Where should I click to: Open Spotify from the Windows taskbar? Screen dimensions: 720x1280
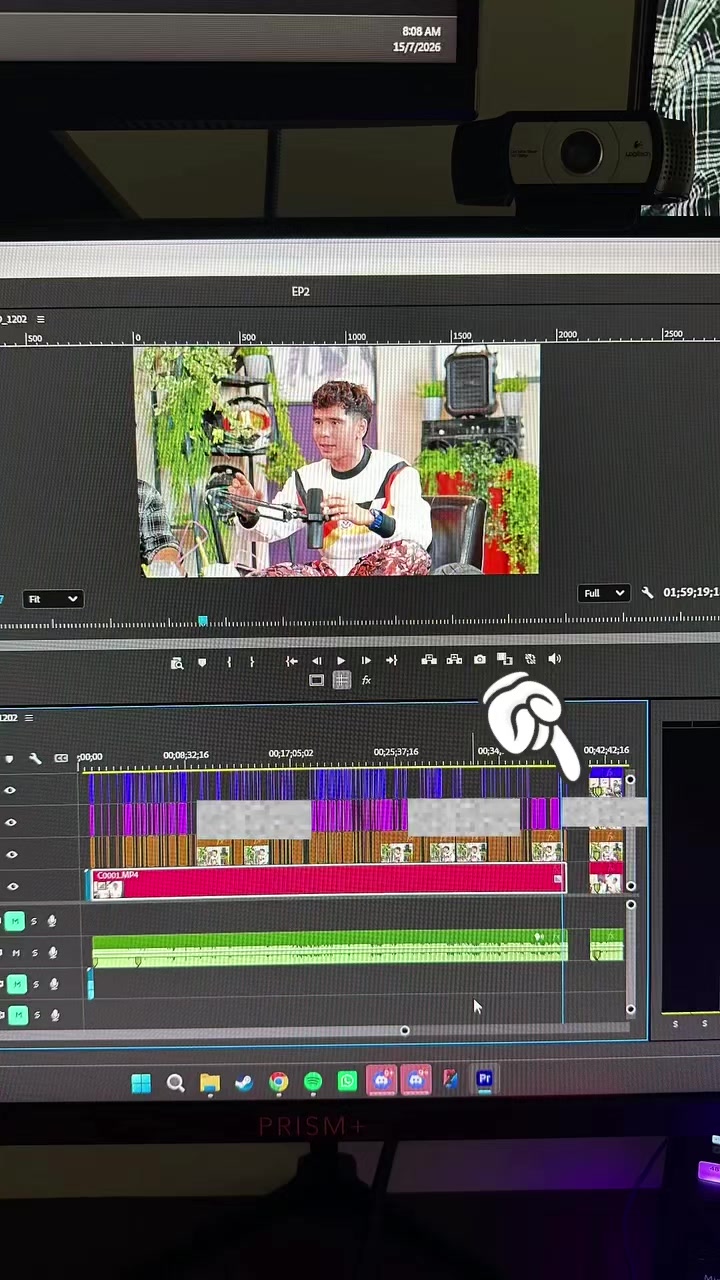pyautogui.click(x=313, y=1082)
